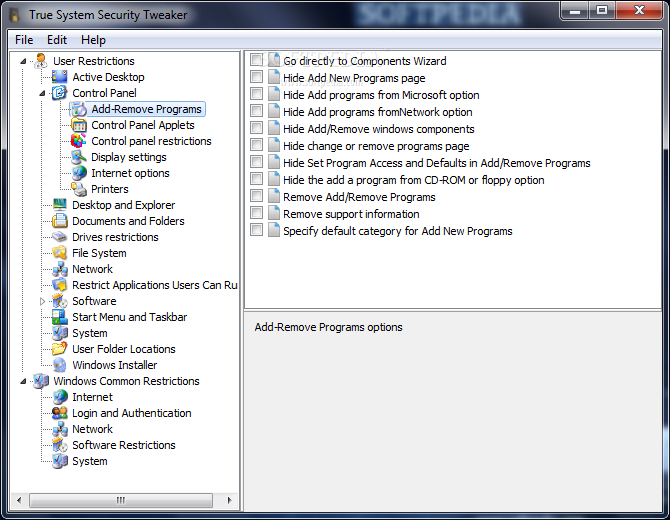The image size is (670, 520).
Task: Check Hide change or remove programs page
Action: pos(256,145)
